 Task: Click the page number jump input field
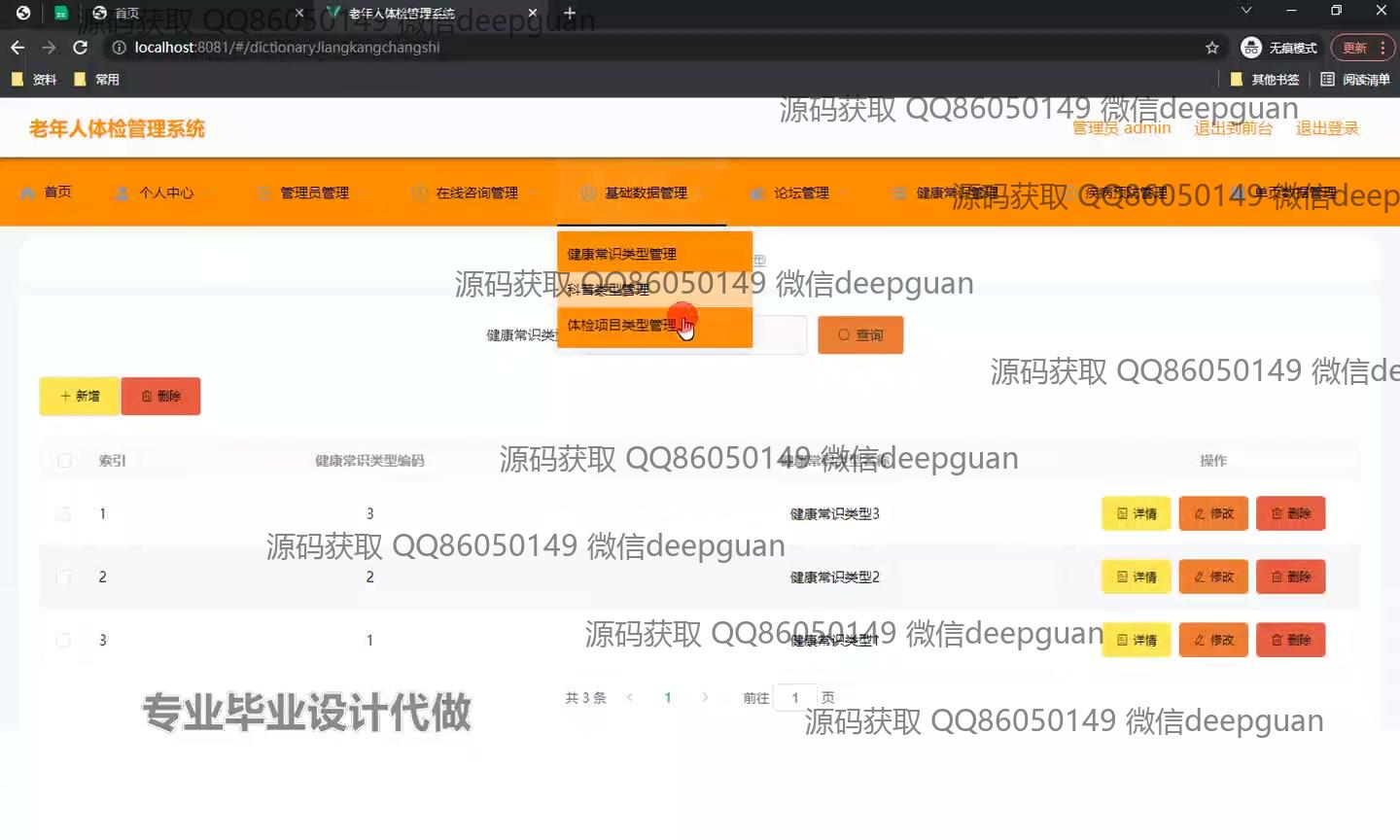click(x=794, y=698)
